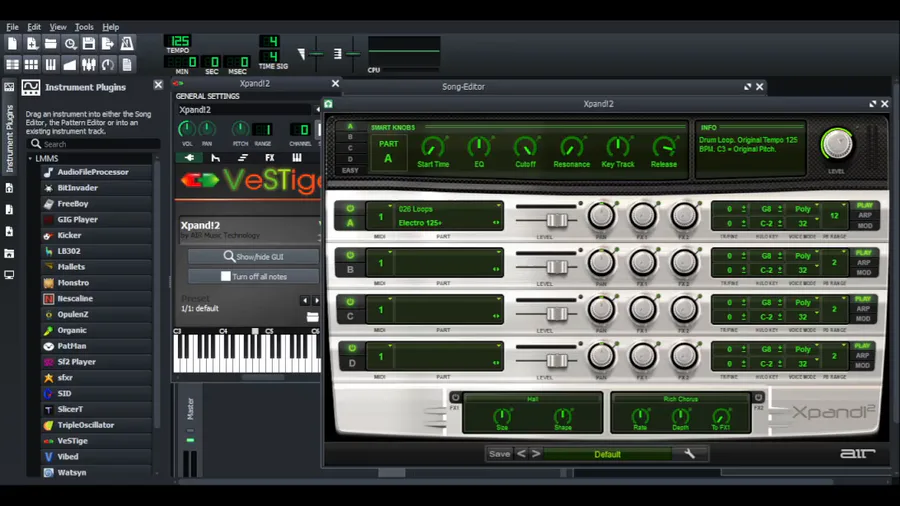Toggle the FX2 Rich Chorus power button
The width and height of the screenshot is (900, 506).
coord(759,397)
